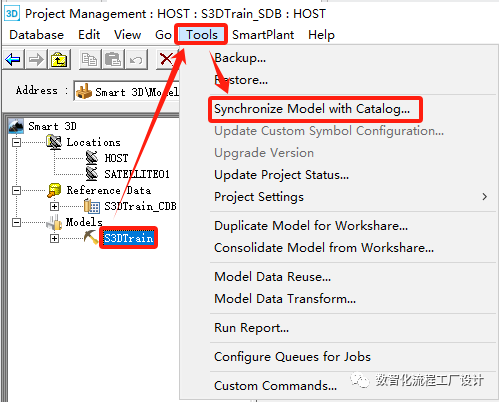The height and width of the screenshot is (402, 499).
Task: Open the Go menu
Action: [163, 35]
